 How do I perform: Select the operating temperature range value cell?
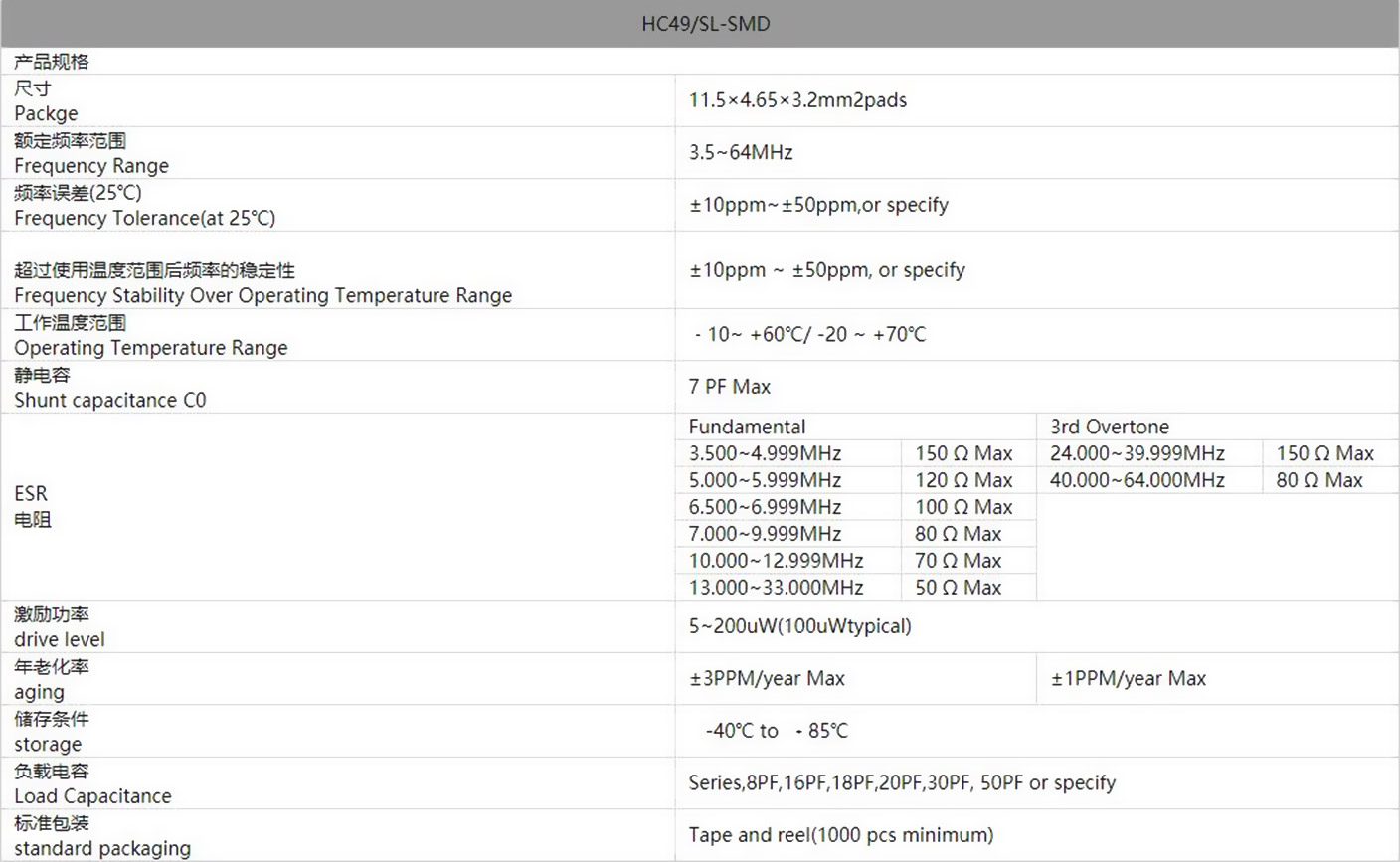coord(809,335)
